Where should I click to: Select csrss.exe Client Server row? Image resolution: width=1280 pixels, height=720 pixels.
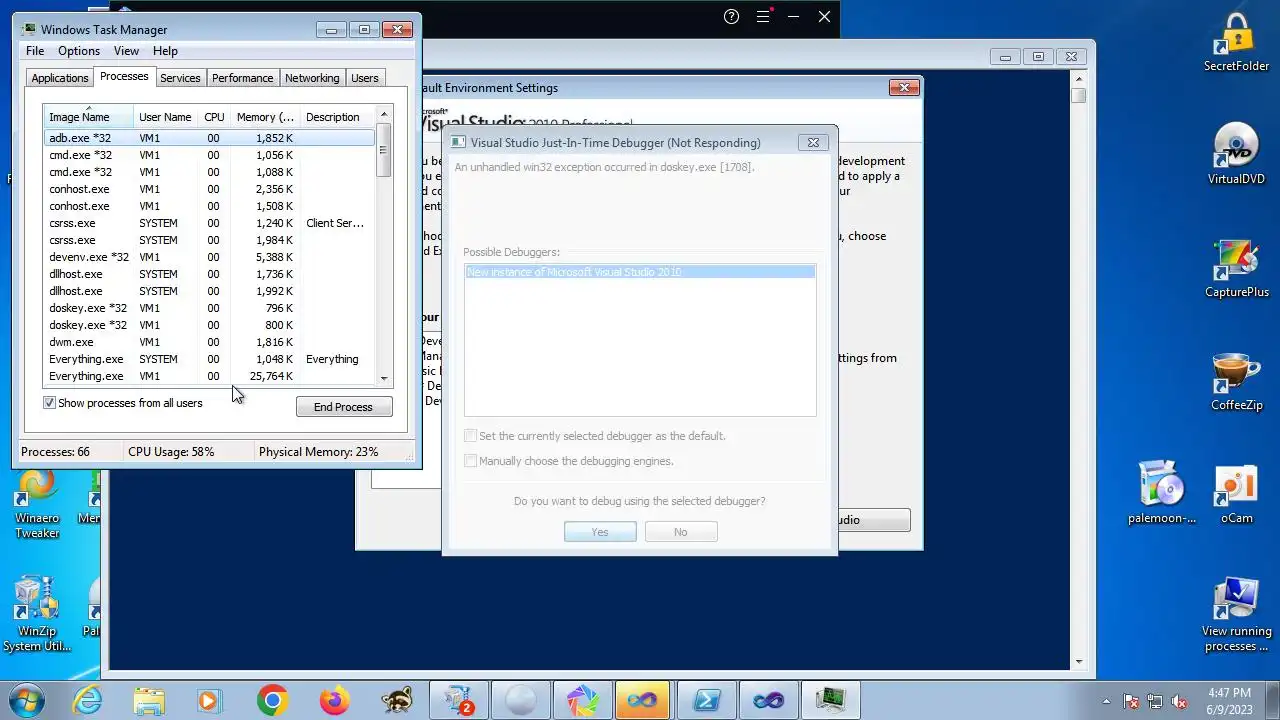(209, 223)
